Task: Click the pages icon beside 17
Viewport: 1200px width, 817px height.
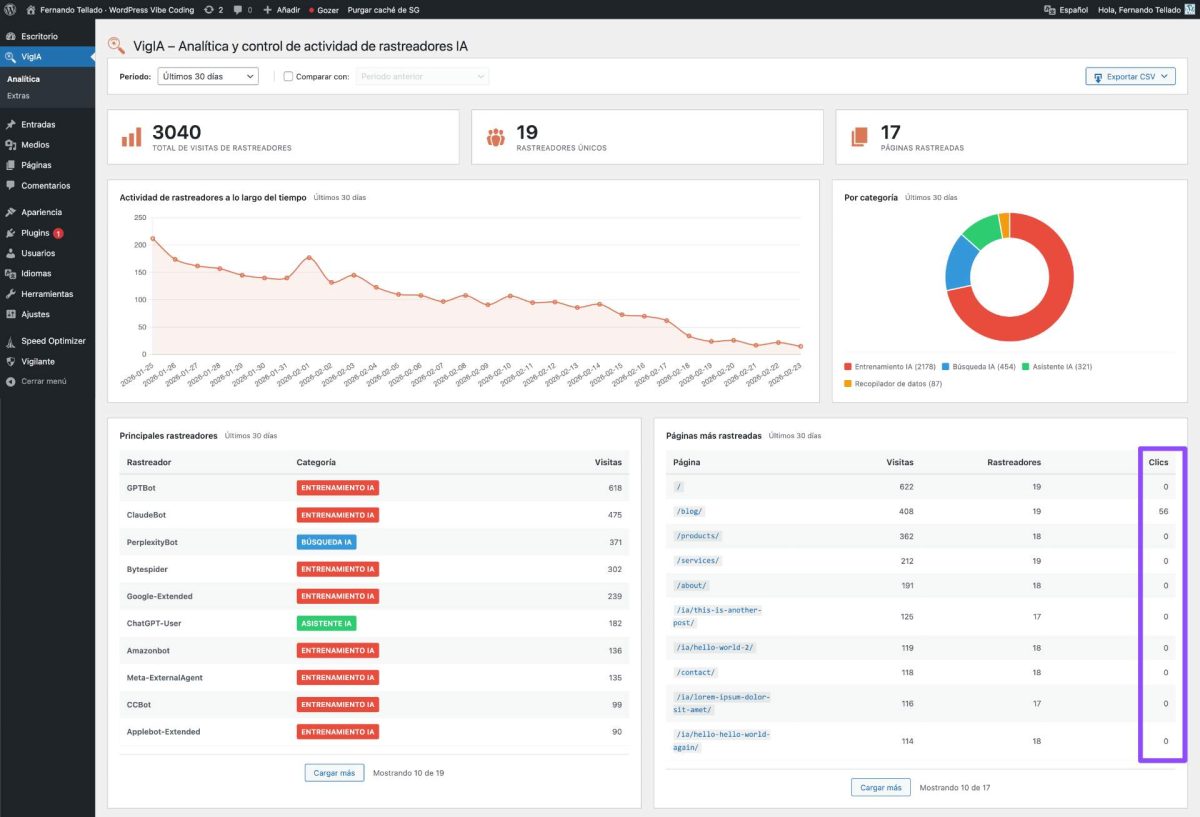Action: (x=859, y=138)
